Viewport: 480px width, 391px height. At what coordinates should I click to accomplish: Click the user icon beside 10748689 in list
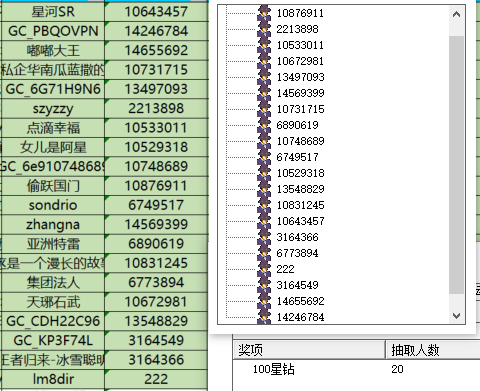[x=264, y=141]
